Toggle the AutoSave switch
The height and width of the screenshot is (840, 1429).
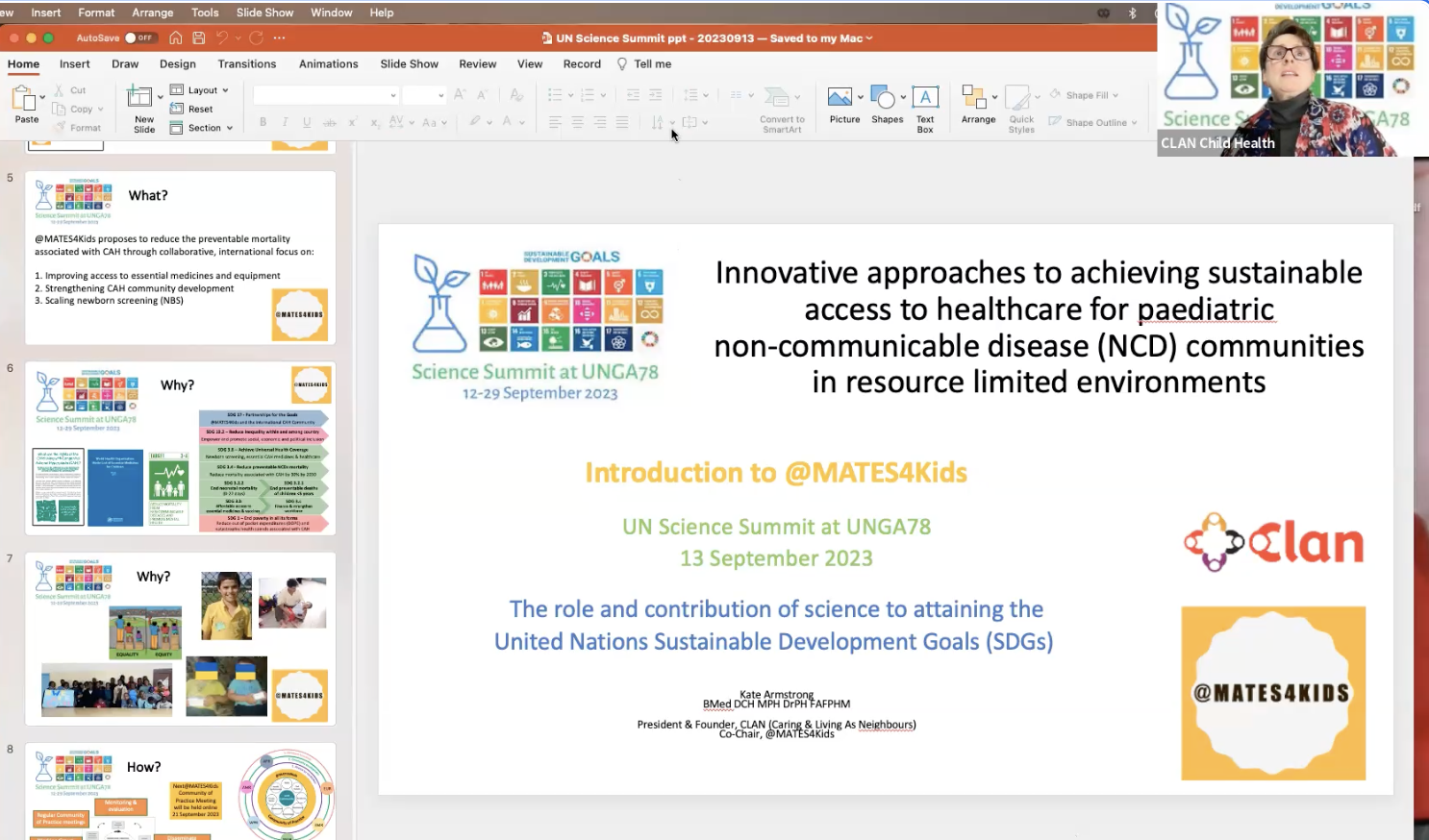click(139, 38)
